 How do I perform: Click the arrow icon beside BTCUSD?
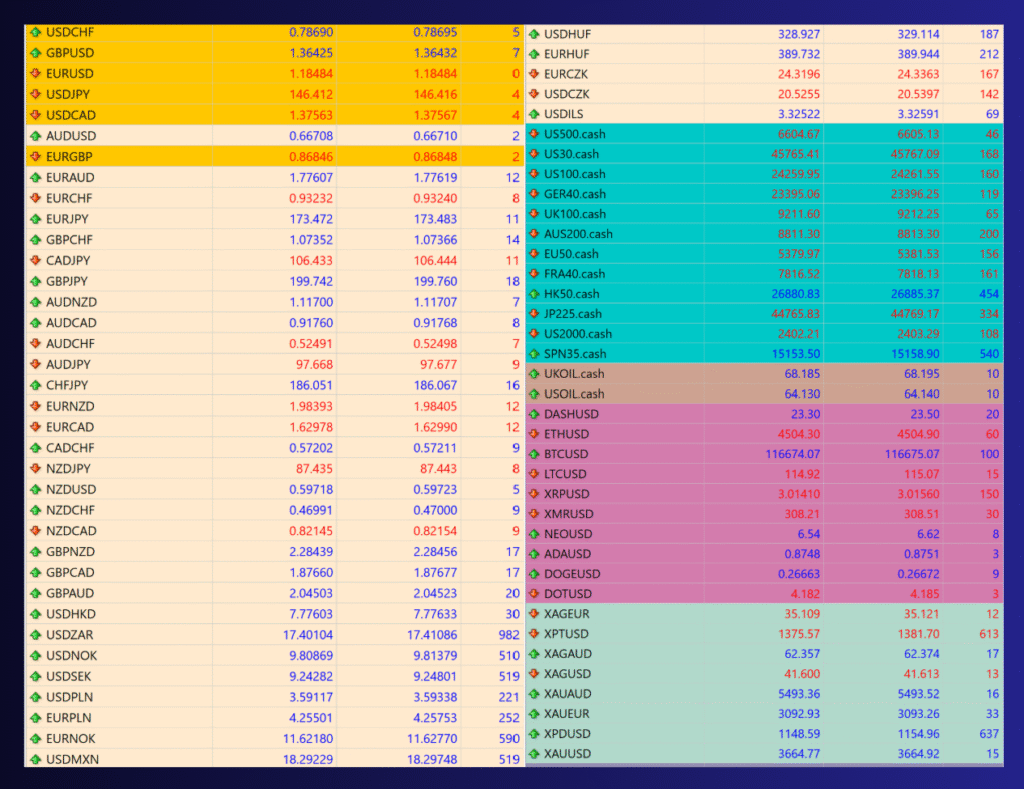534,454
